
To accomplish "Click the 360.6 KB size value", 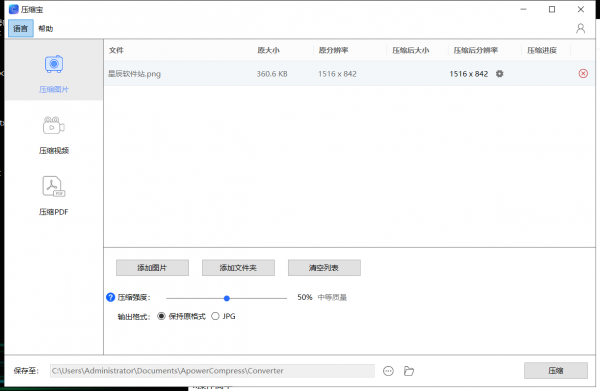I will (272, 74).
